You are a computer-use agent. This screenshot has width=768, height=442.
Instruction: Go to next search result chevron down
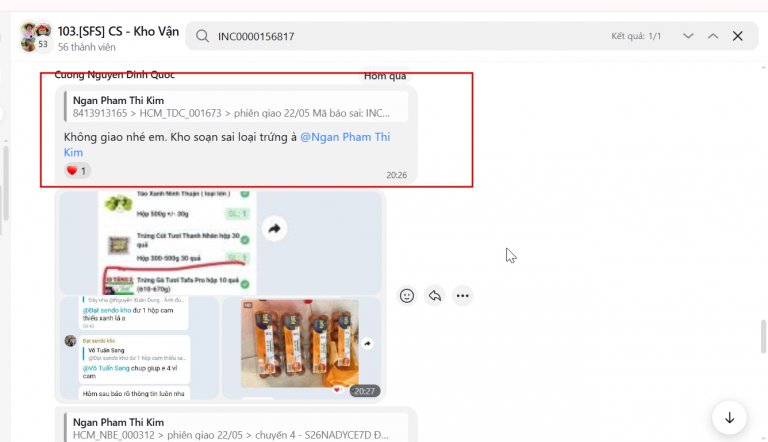(x=688, y=36)
